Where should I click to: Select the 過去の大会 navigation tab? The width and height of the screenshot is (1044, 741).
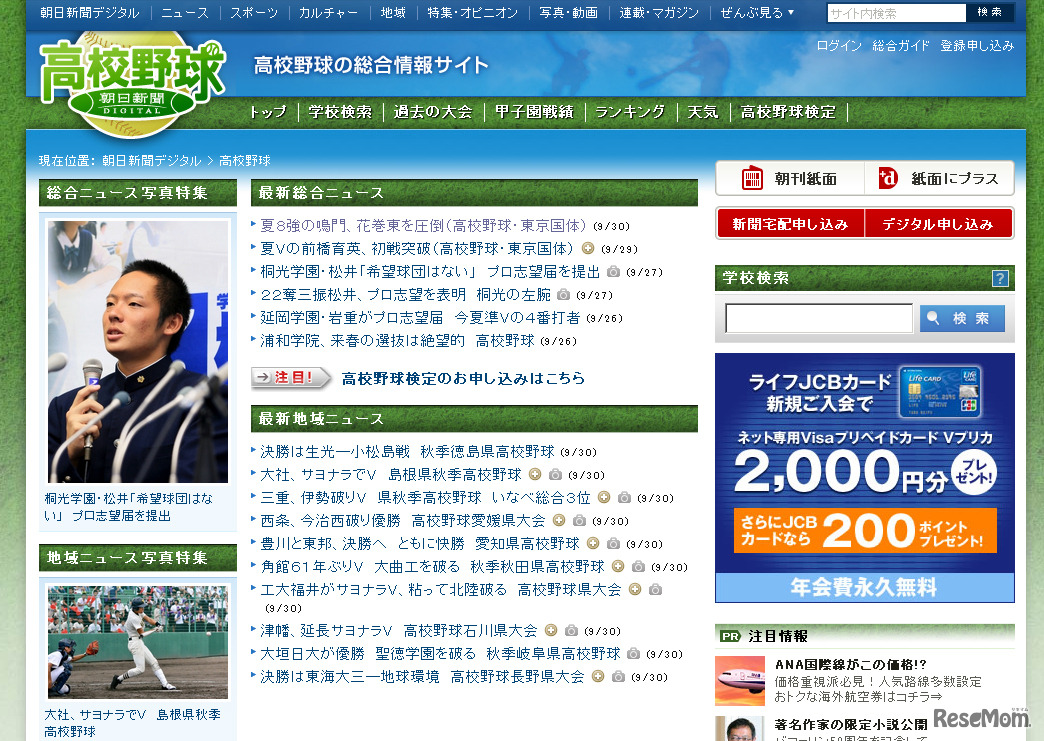click(x=433, y=112)
